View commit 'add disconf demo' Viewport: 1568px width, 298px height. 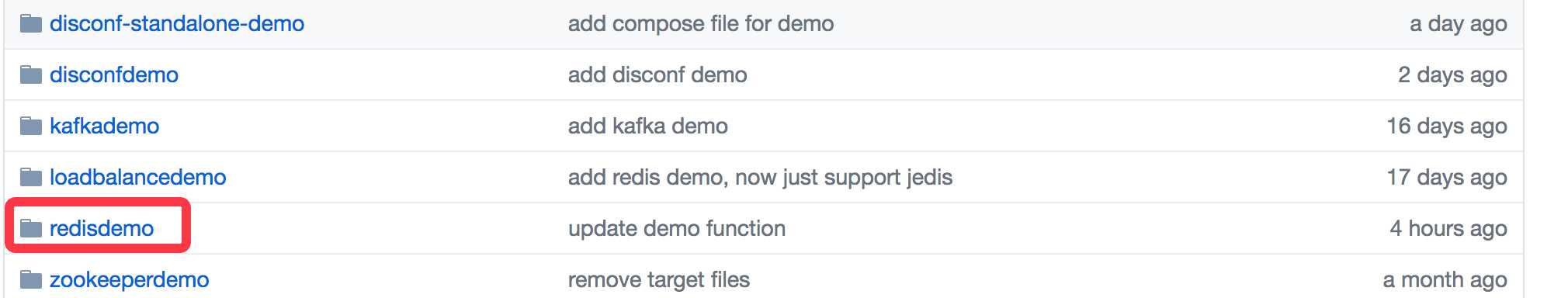[x=657, y=75]
